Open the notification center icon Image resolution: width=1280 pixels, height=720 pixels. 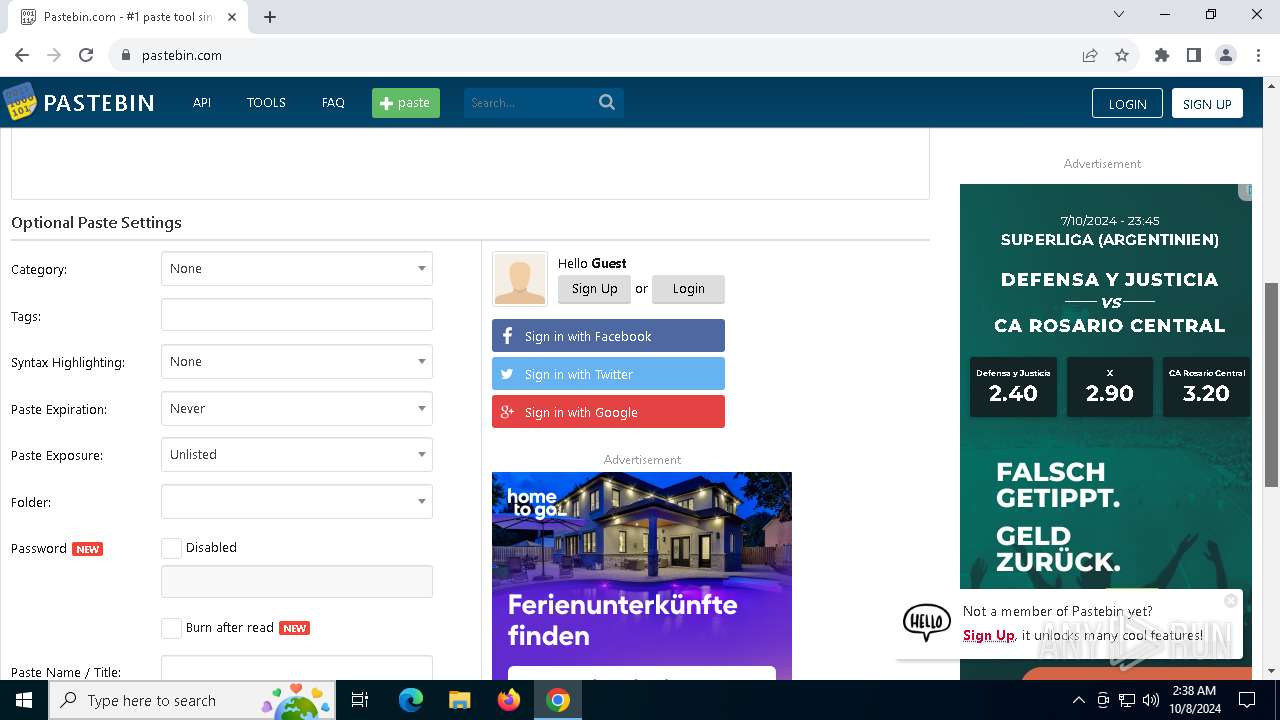(x=1247, y=700)
